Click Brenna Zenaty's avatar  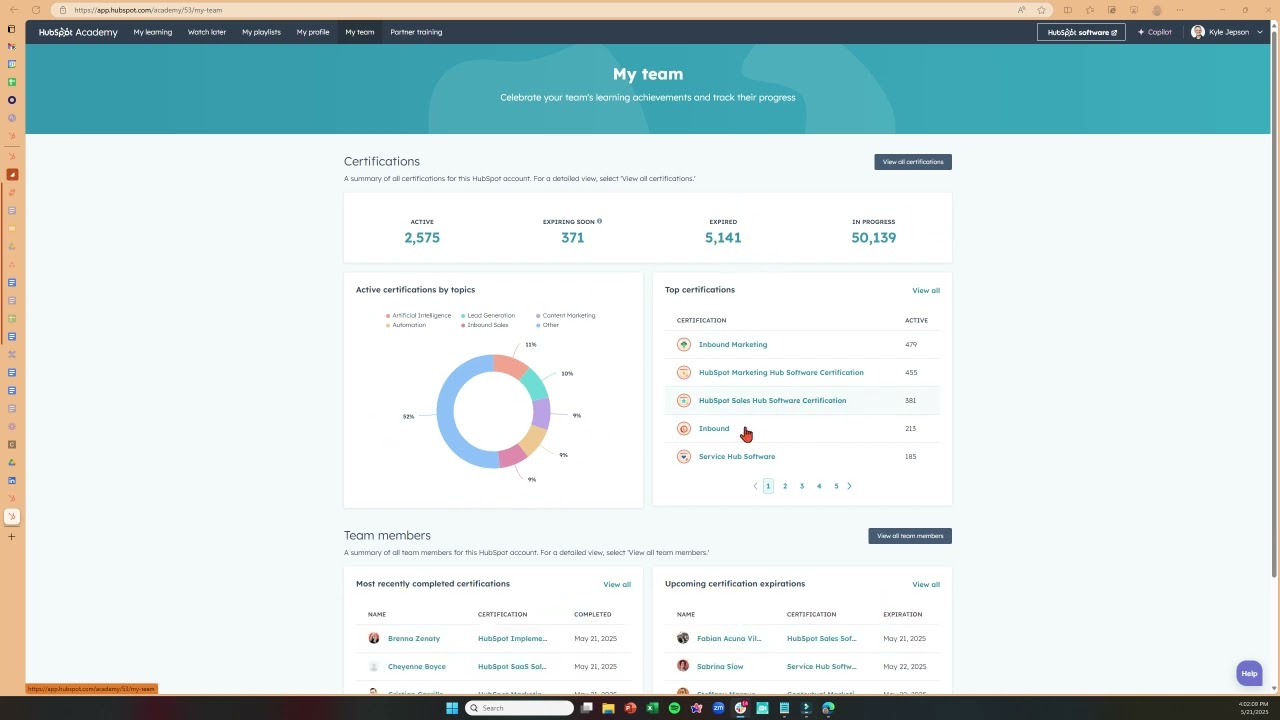point(374,638)
